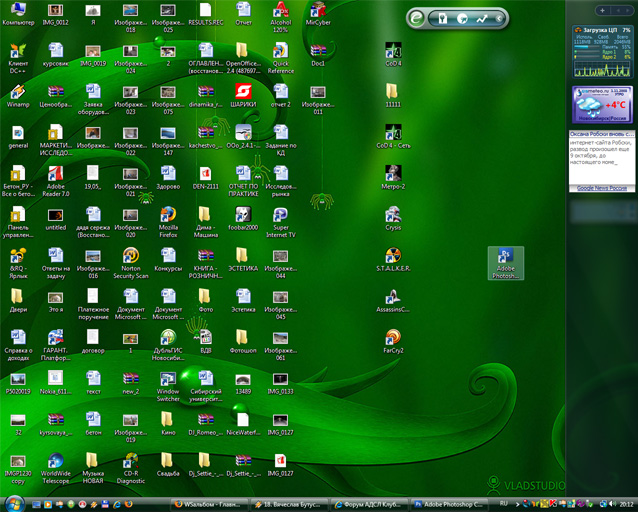Launch the CoD 4 game shortcut
Image resolution: width=638 pixels, height=512 pixels.
(x=393, y=55)
